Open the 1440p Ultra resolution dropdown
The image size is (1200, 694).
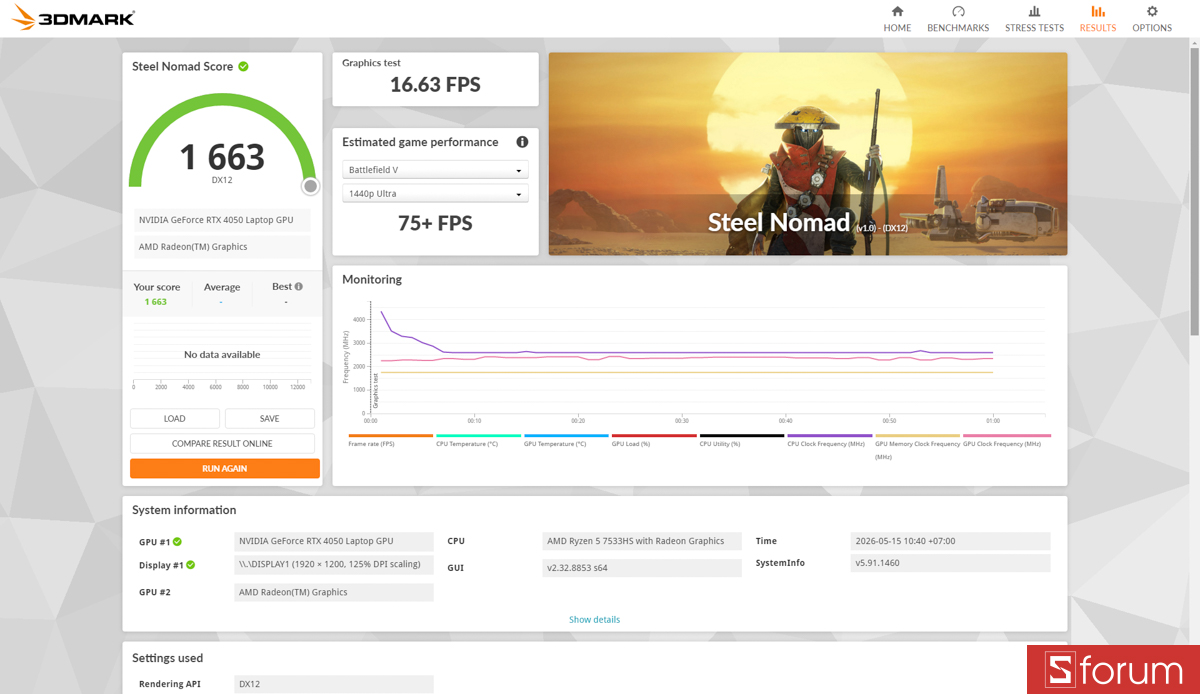click(x=435, y=194)
